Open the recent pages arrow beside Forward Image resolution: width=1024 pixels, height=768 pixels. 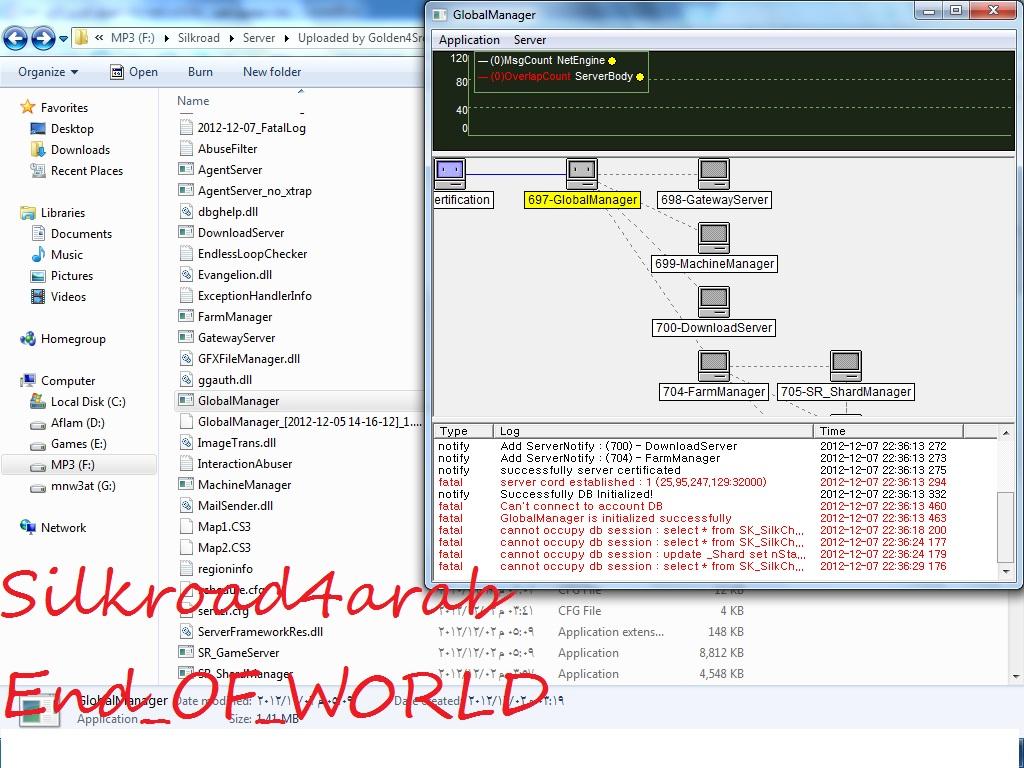[x=63, y=39]
